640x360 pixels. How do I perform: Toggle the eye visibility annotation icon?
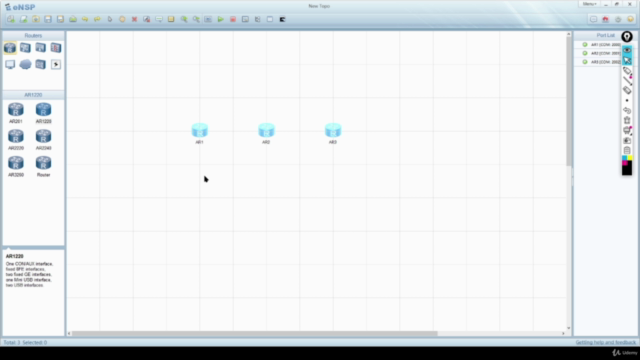[627, 50]
